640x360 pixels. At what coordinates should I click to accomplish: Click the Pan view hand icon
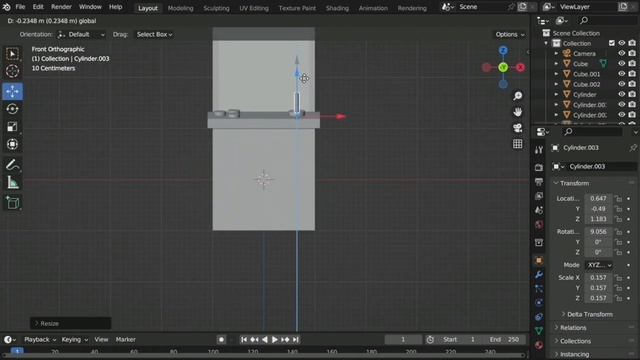point(518,112)
